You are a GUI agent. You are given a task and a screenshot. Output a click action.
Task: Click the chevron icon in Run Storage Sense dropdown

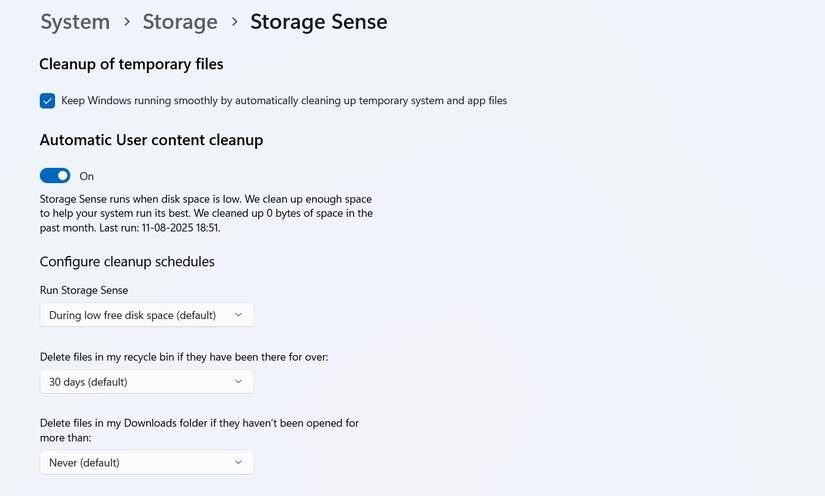pos(238,315)
